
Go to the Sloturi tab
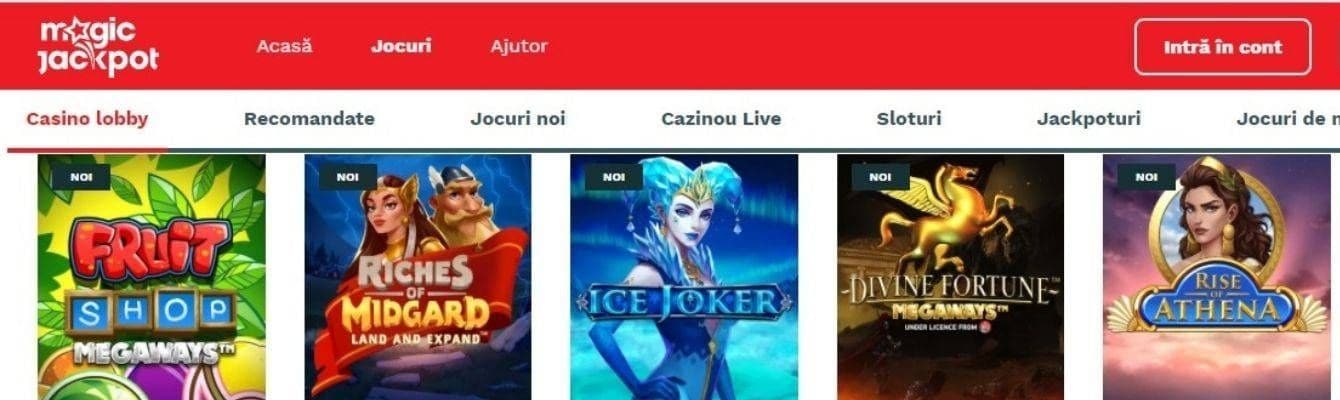pos(909,119)
